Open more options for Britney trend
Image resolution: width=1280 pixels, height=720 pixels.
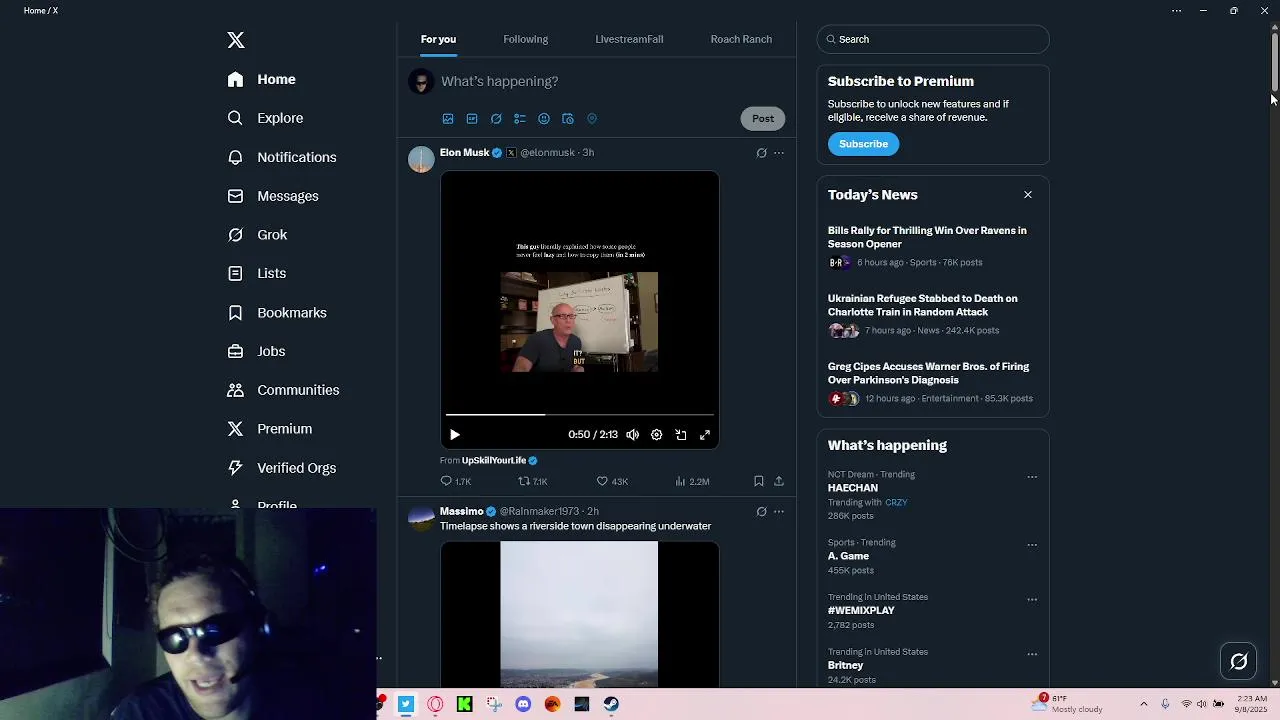pyautogui.click(x=1032, y=655)
